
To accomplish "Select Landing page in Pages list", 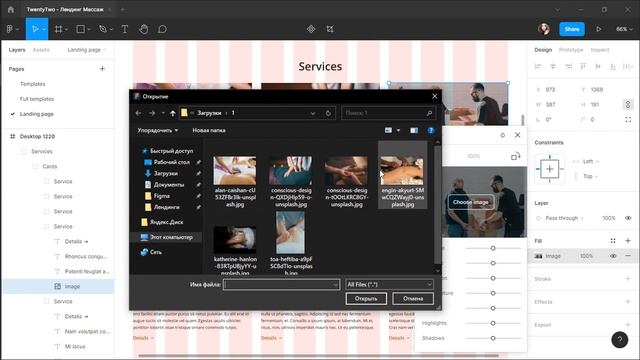I will click(37, 114).
